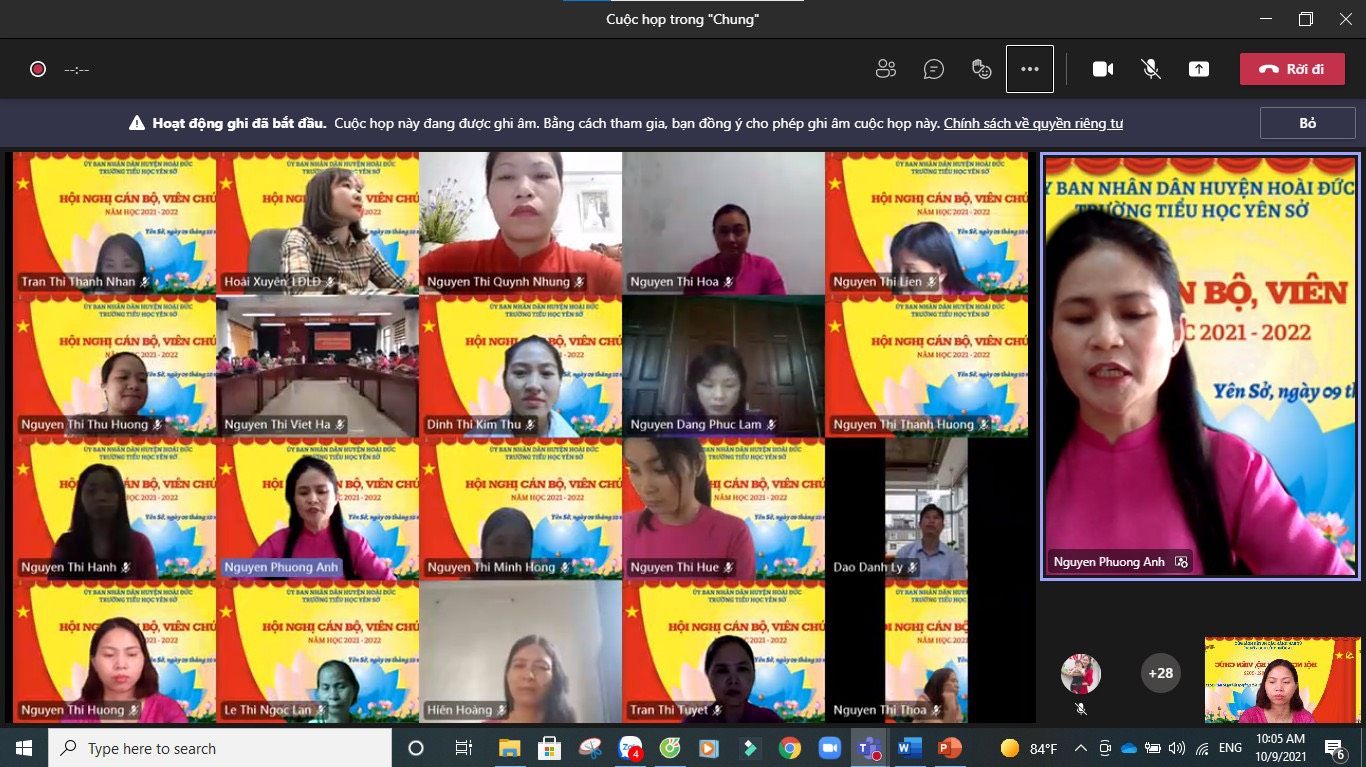The image size is (1366, 767).
Task: Select Nguyen Thi Hoa's video tile
Action: coord(723,223)
